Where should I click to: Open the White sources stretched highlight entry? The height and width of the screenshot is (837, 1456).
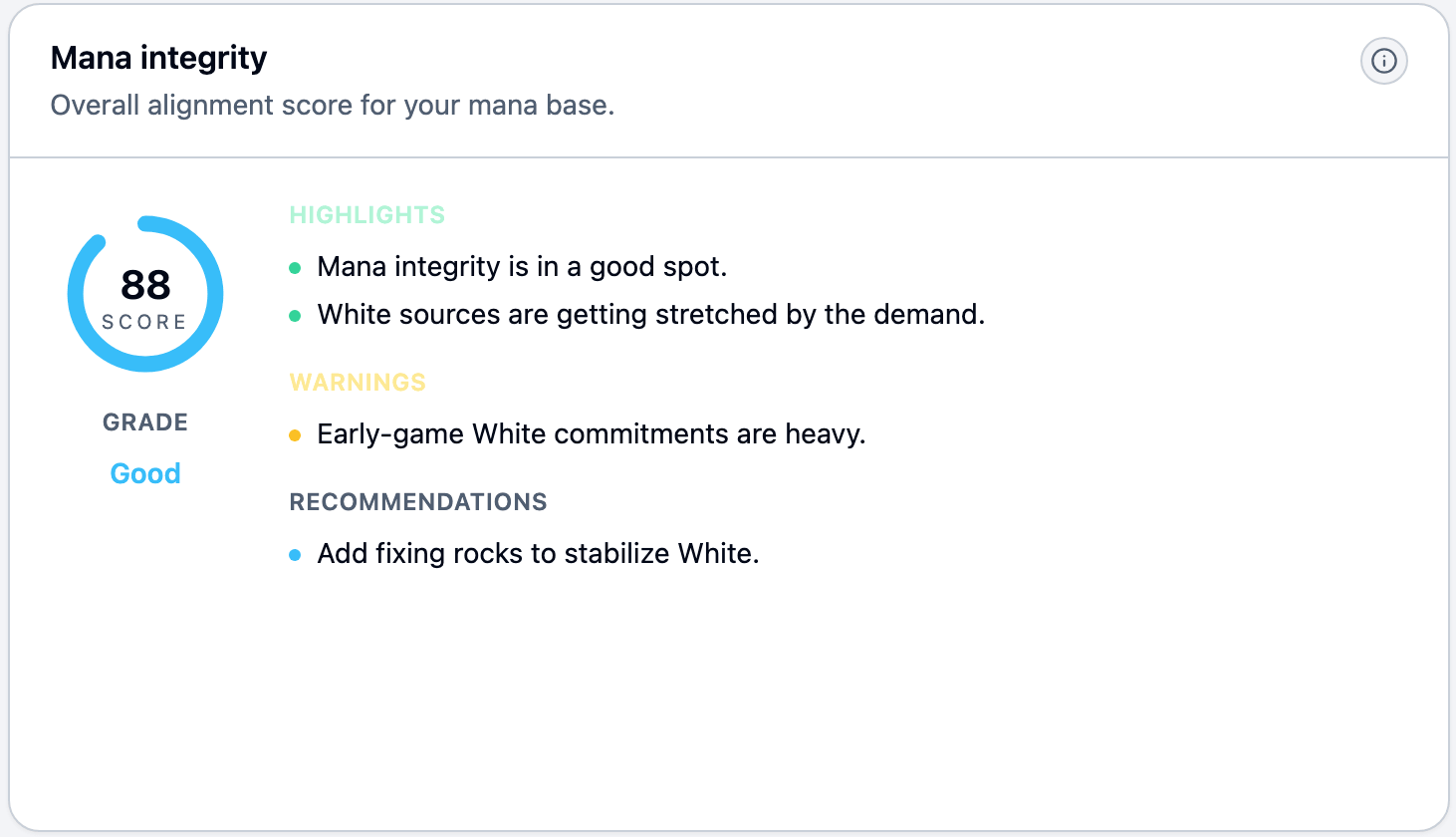pos(650,315)
